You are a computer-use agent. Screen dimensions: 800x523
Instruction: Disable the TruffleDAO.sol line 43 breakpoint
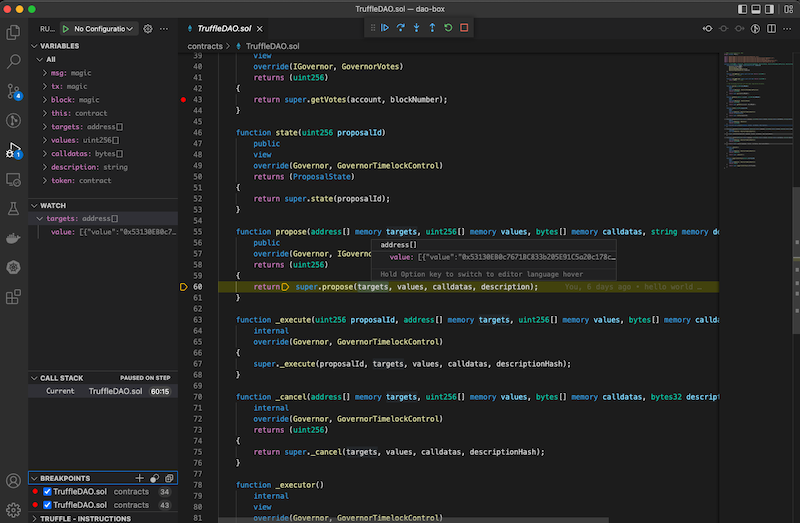coord(47,505)
